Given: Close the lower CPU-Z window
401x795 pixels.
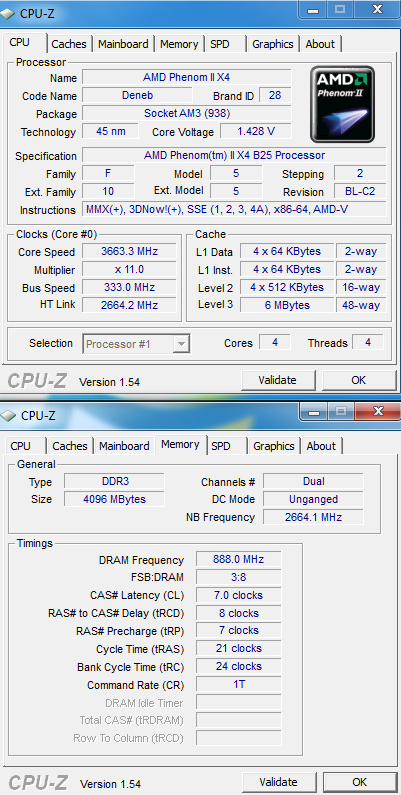Looking at the screenshot, I should click(x=378, y=411).
